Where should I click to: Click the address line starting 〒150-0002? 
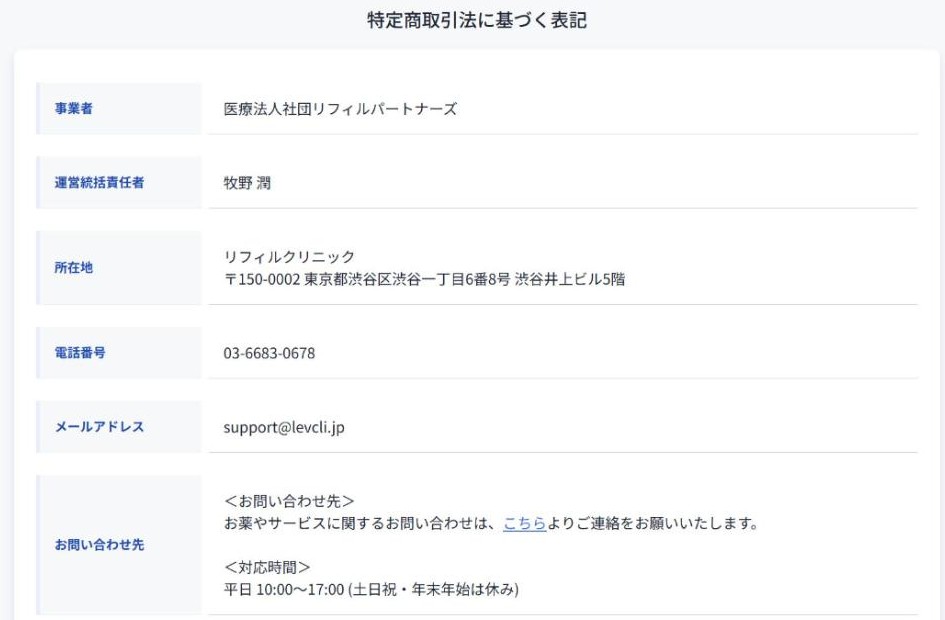[x=424, y=279]
